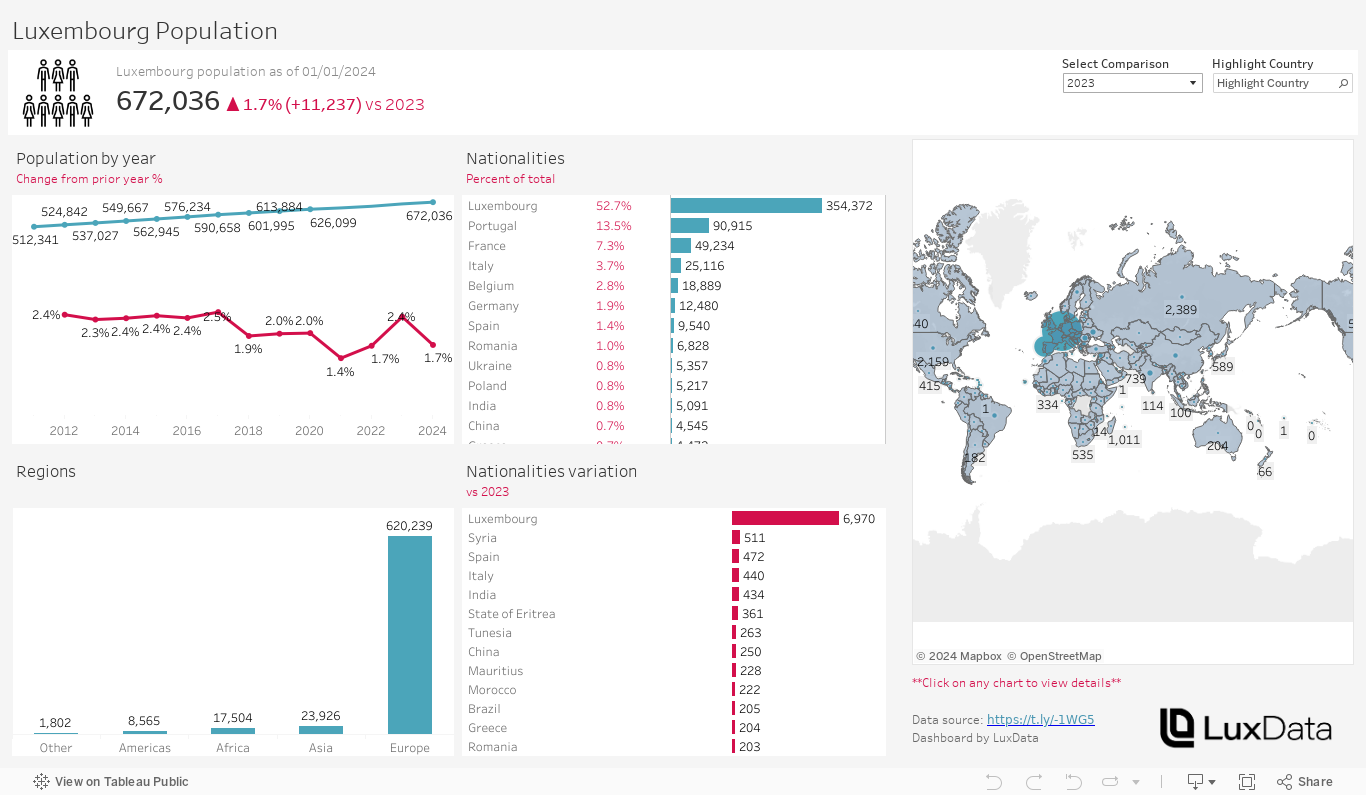The width and height of the screenshot is (1366, 795).
Task: Open the replay options dropdown arrow
Action: (x=1135, y=782)
